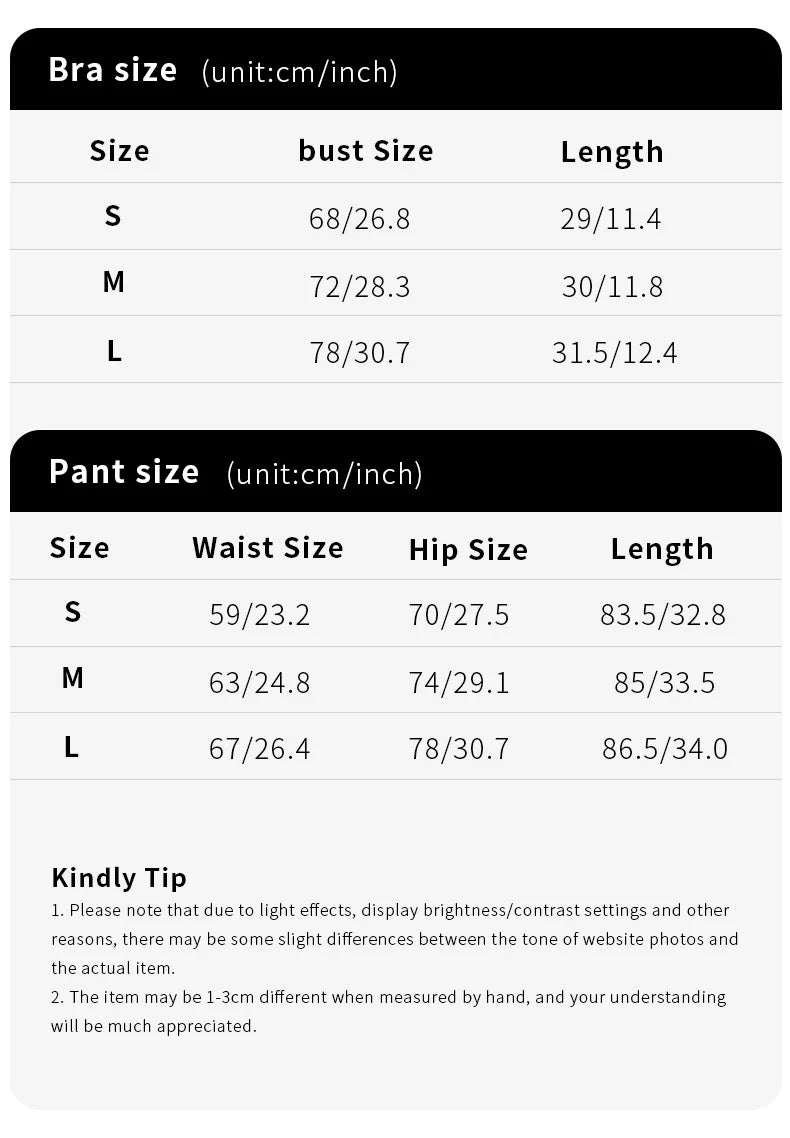Select bra length value 30/11.8
Viewport: 790px width, 1138px height.
coord(612,287)
